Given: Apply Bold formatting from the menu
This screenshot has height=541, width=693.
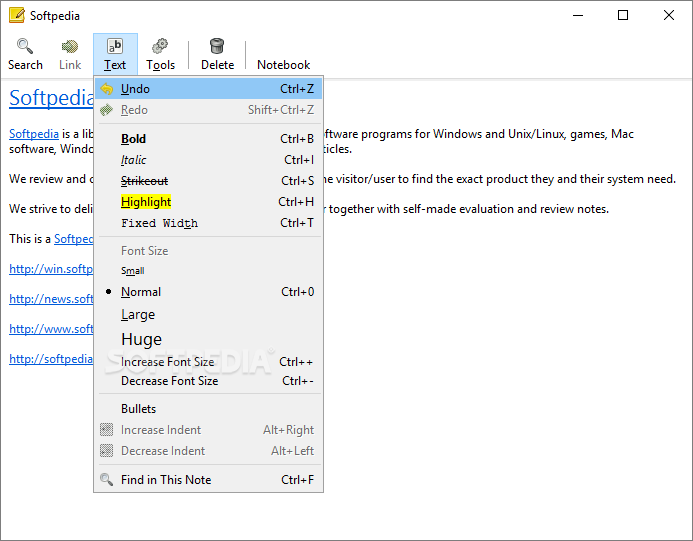Looking at the screenshot, I should 208,139.
